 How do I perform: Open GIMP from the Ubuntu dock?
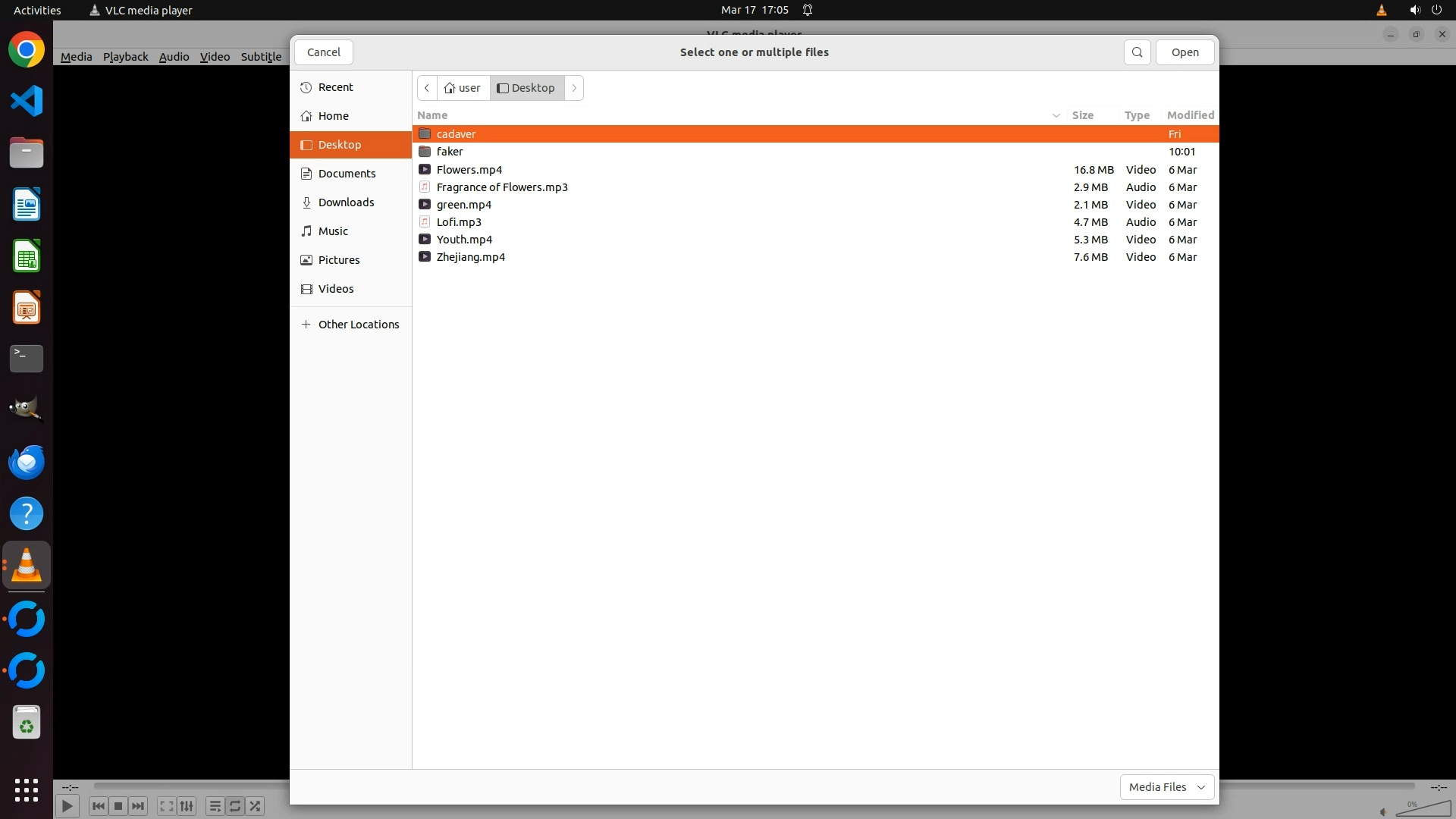coord(27,409)
